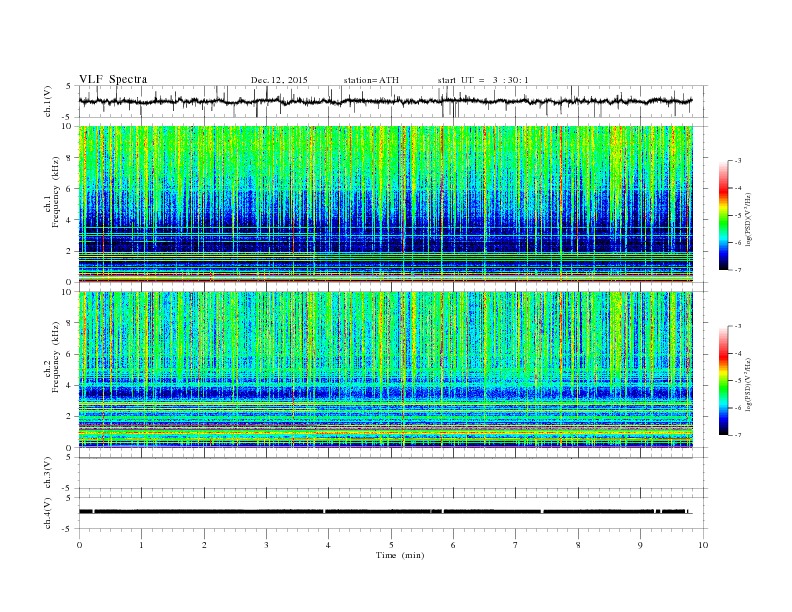Click the ch.1 voltage waveform trace
Viewport: 792px width, 612px height.
[x=385, y=101]
